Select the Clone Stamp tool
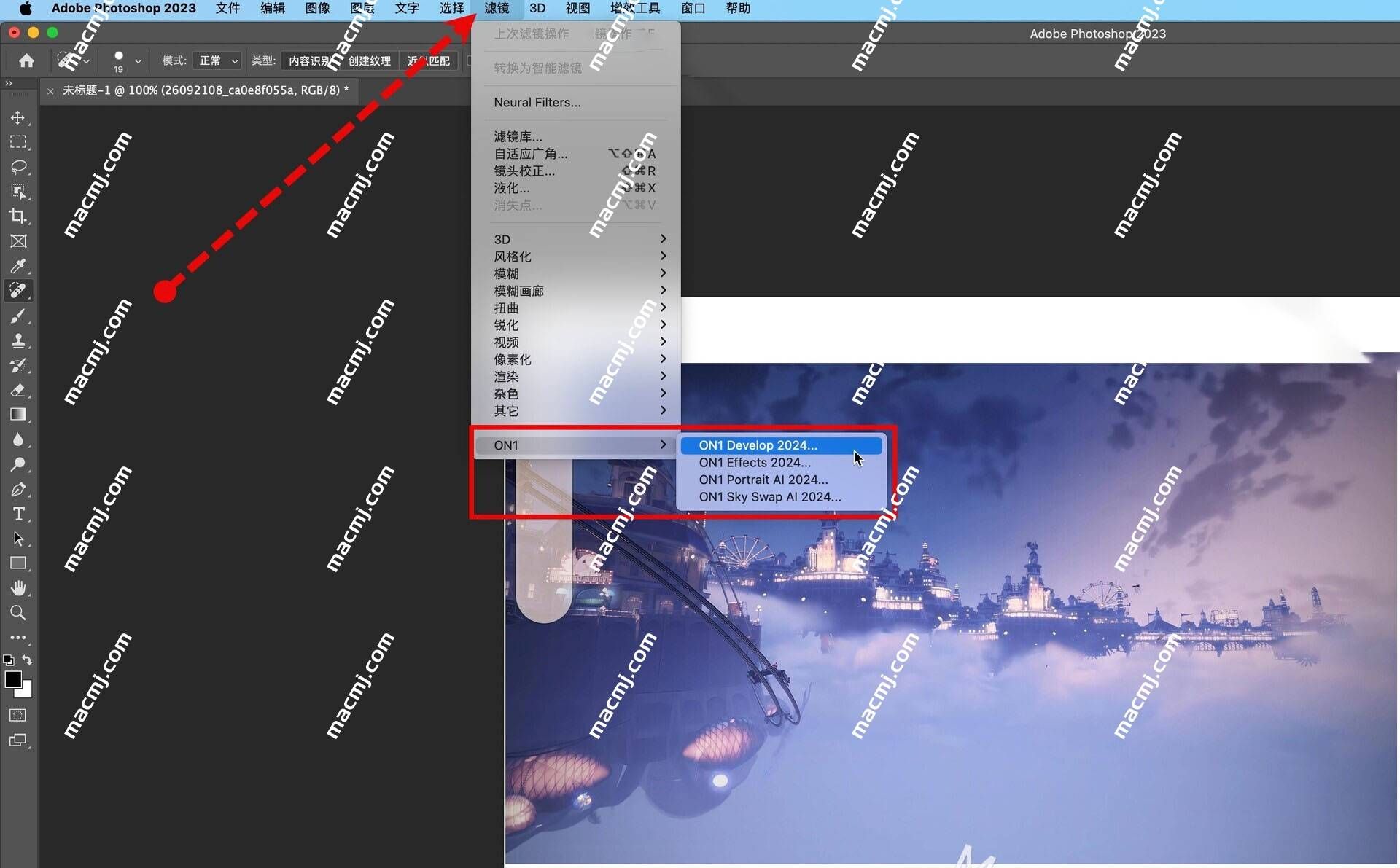Viewport: 1400px width, 868px height. click(18, 340)
